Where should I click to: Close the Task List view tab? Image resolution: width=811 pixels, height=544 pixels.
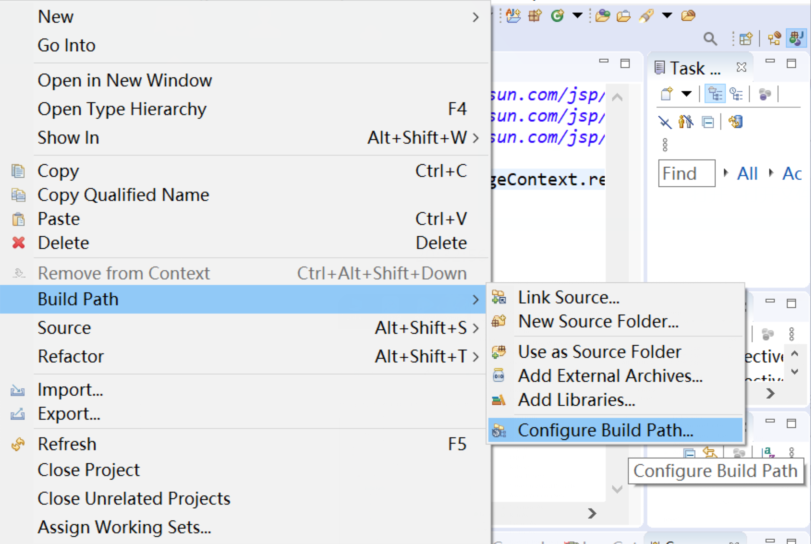click(x=741, y=67)
